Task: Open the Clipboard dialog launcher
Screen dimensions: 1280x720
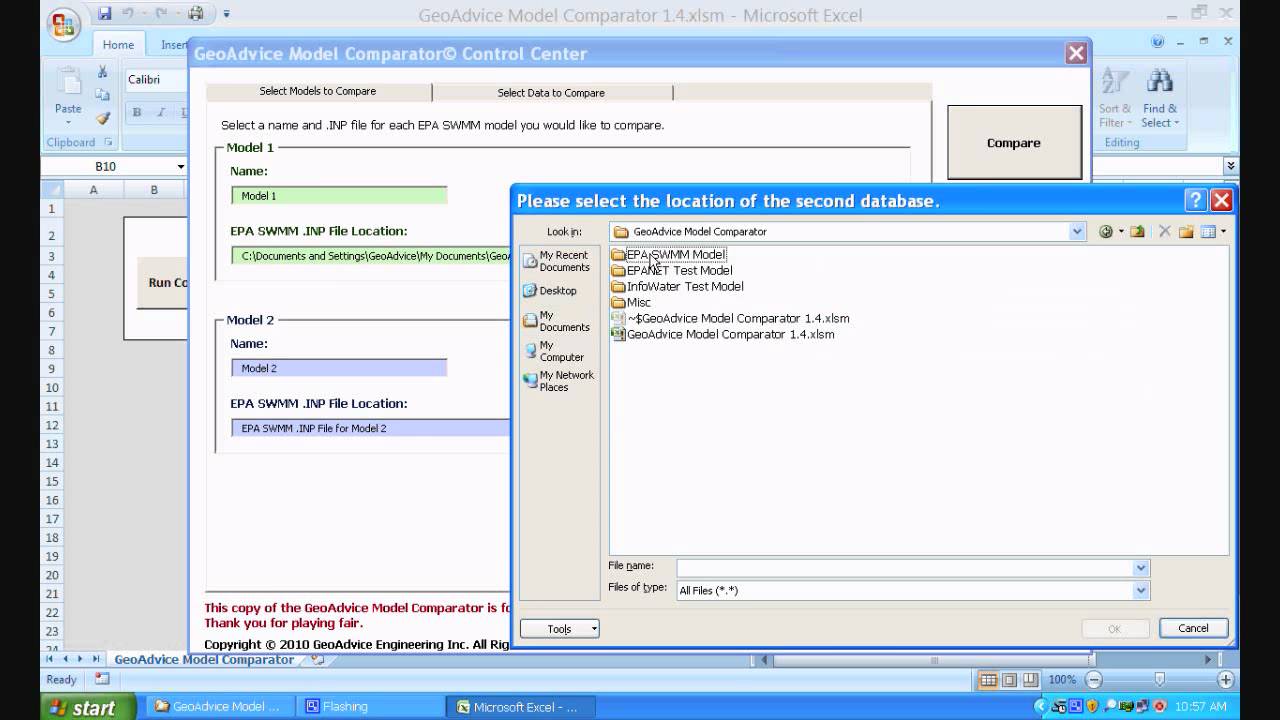Action: [x=108, y=142]
